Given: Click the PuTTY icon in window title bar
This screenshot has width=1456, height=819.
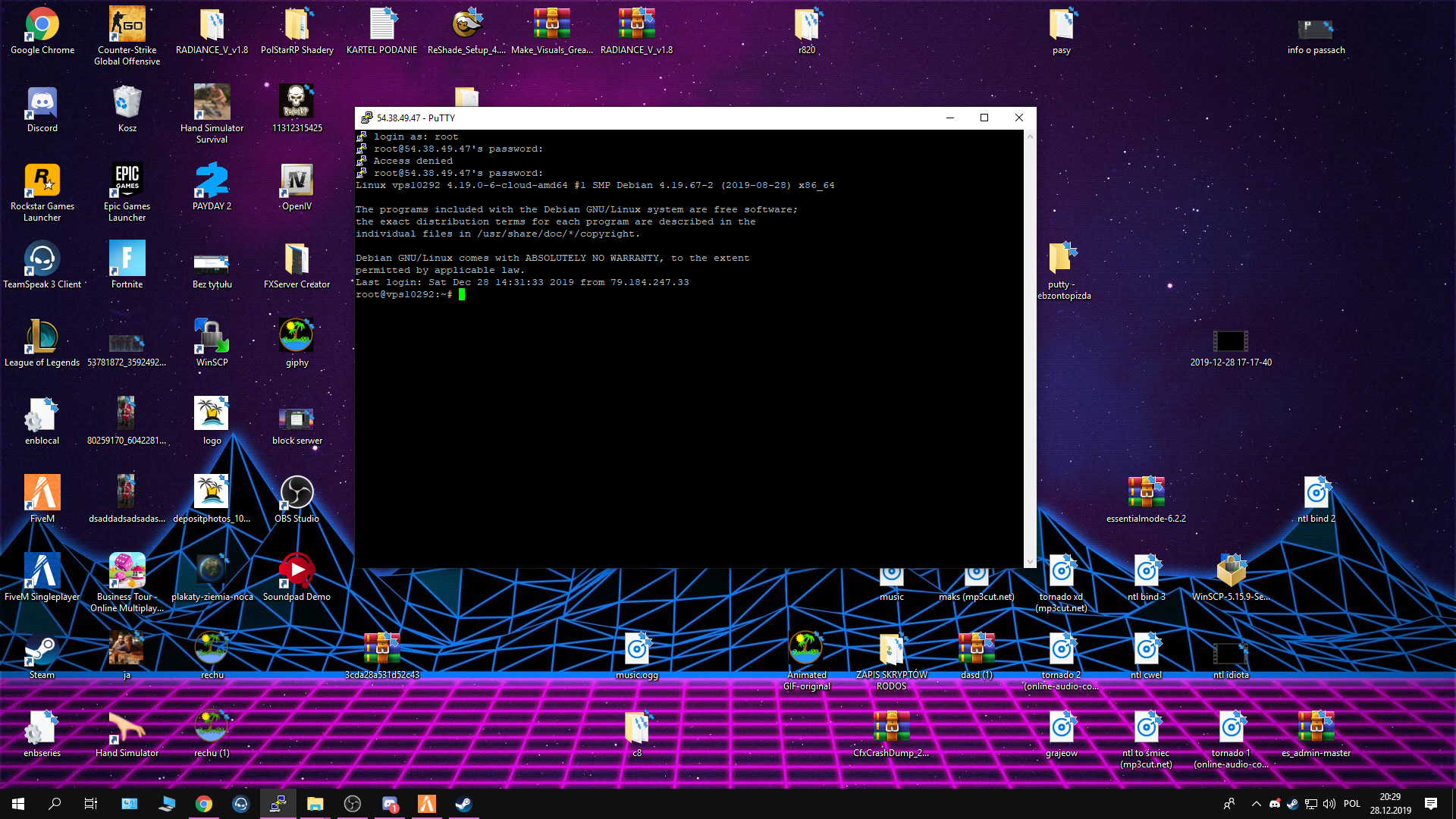Looking at the screenshot, I should click(366, 118).
